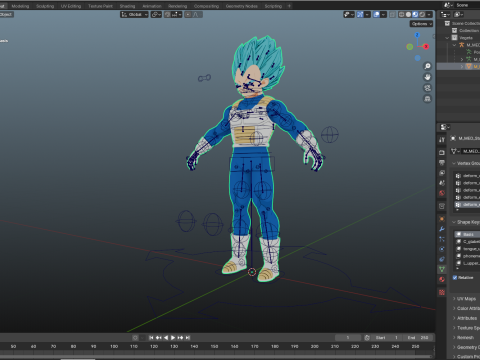Open the View Layer properties tab
The height and width of the screenshot is (360, 480).
pos(442,173)
